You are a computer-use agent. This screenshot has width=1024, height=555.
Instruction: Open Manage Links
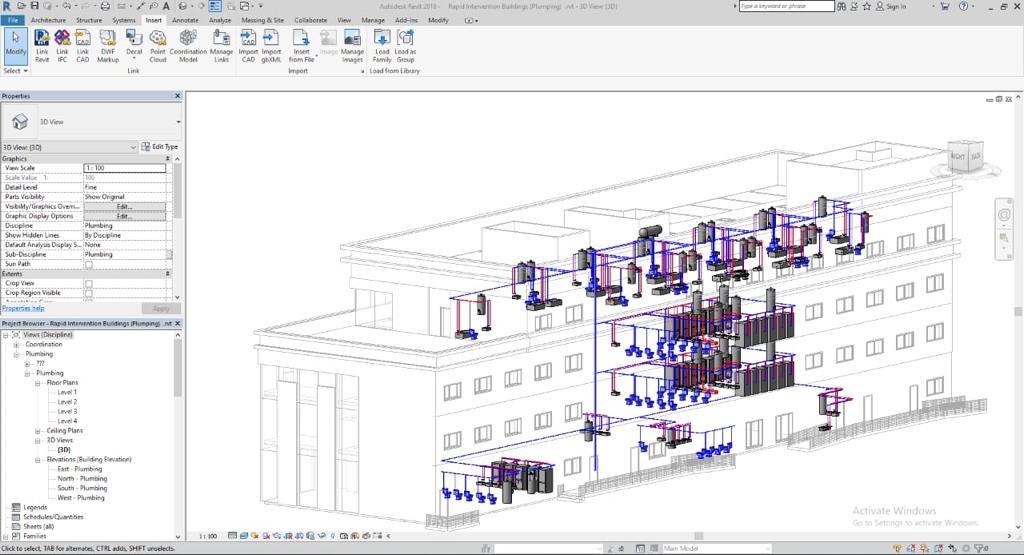[221, 46]
